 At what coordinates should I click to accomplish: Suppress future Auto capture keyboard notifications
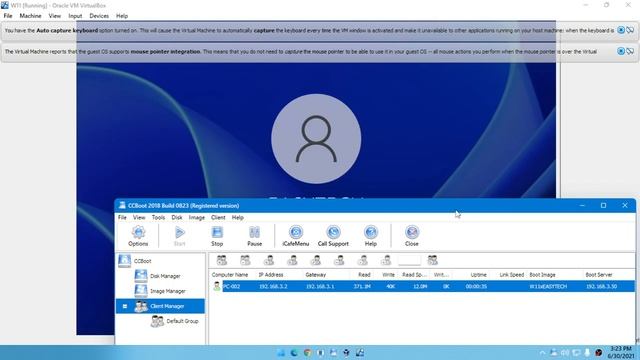630,30
